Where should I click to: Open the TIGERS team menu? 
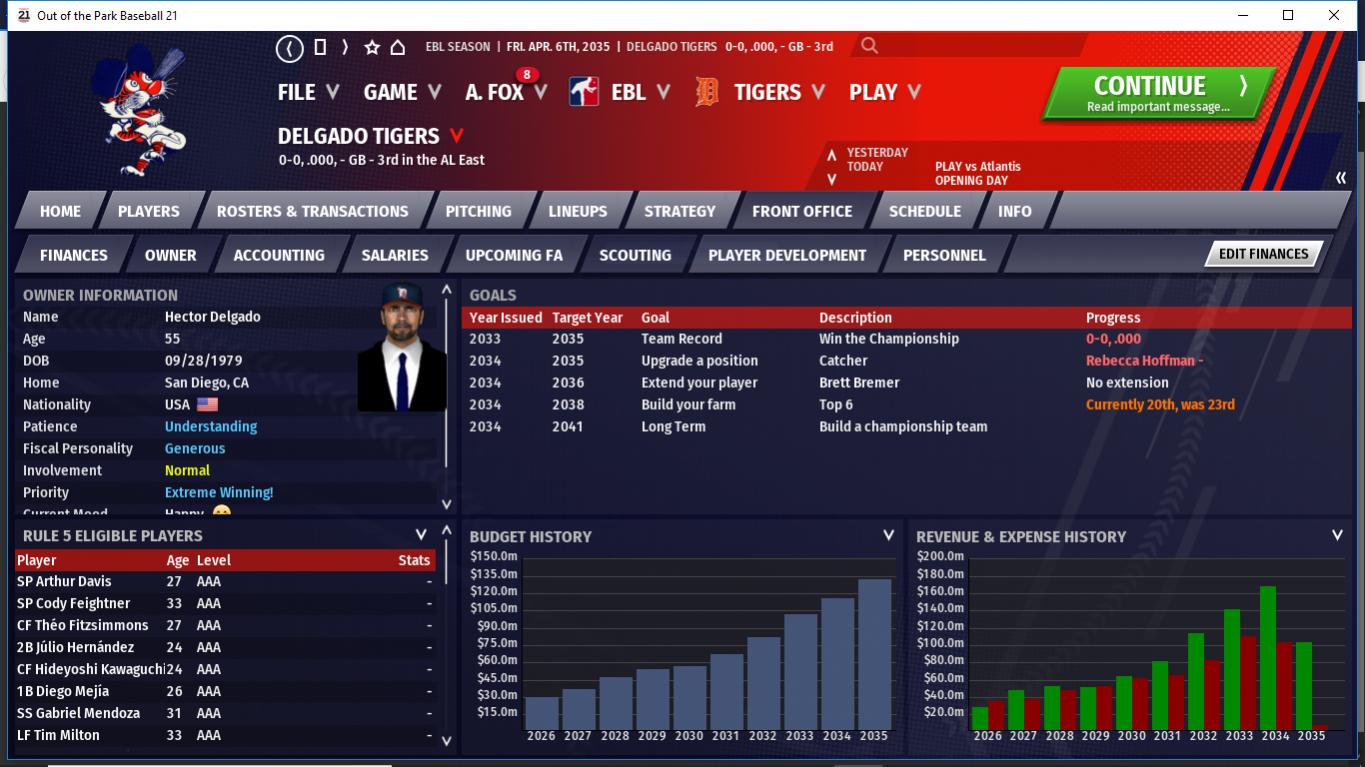click(x=779, y=92)
